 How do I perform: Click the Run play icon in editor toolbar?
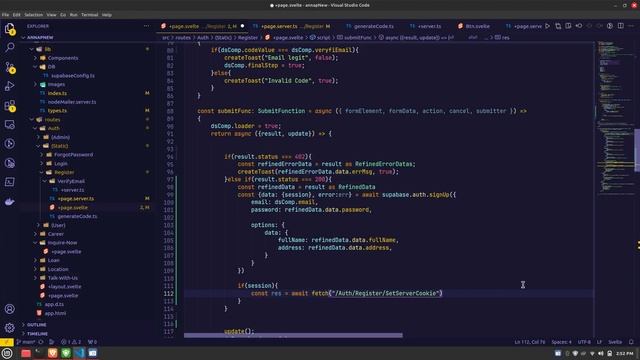(548, 26)
